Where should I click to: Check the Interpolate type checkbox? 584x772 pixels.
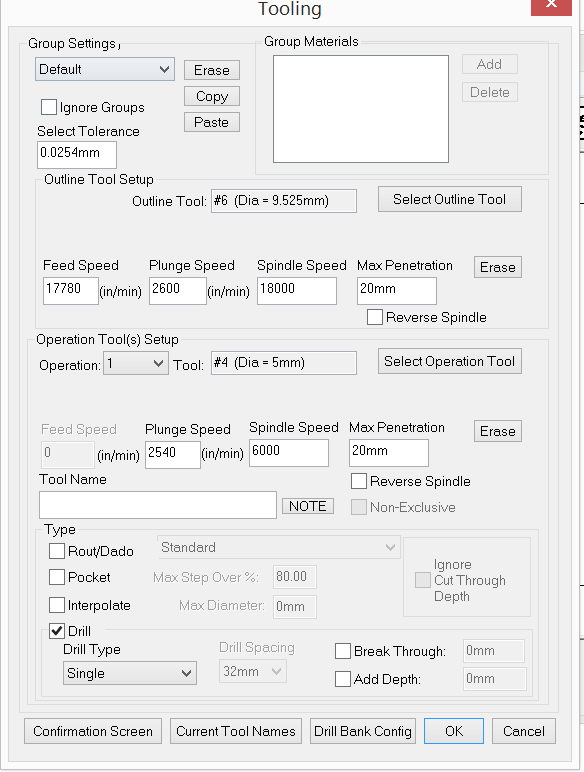pos(57,605)
